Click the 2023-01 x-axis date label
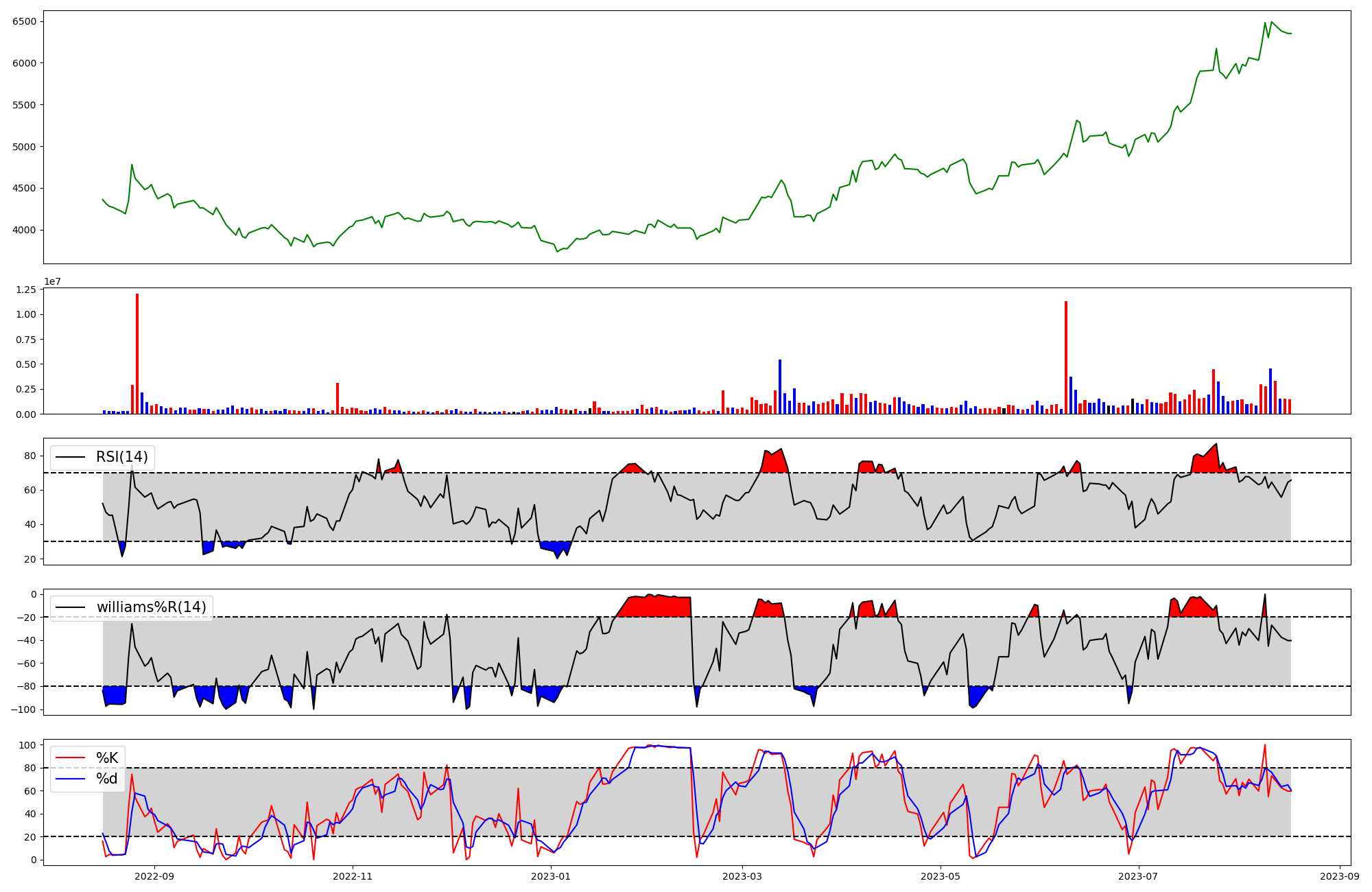Screen dimensions: 1372x892 coord(551,876)
